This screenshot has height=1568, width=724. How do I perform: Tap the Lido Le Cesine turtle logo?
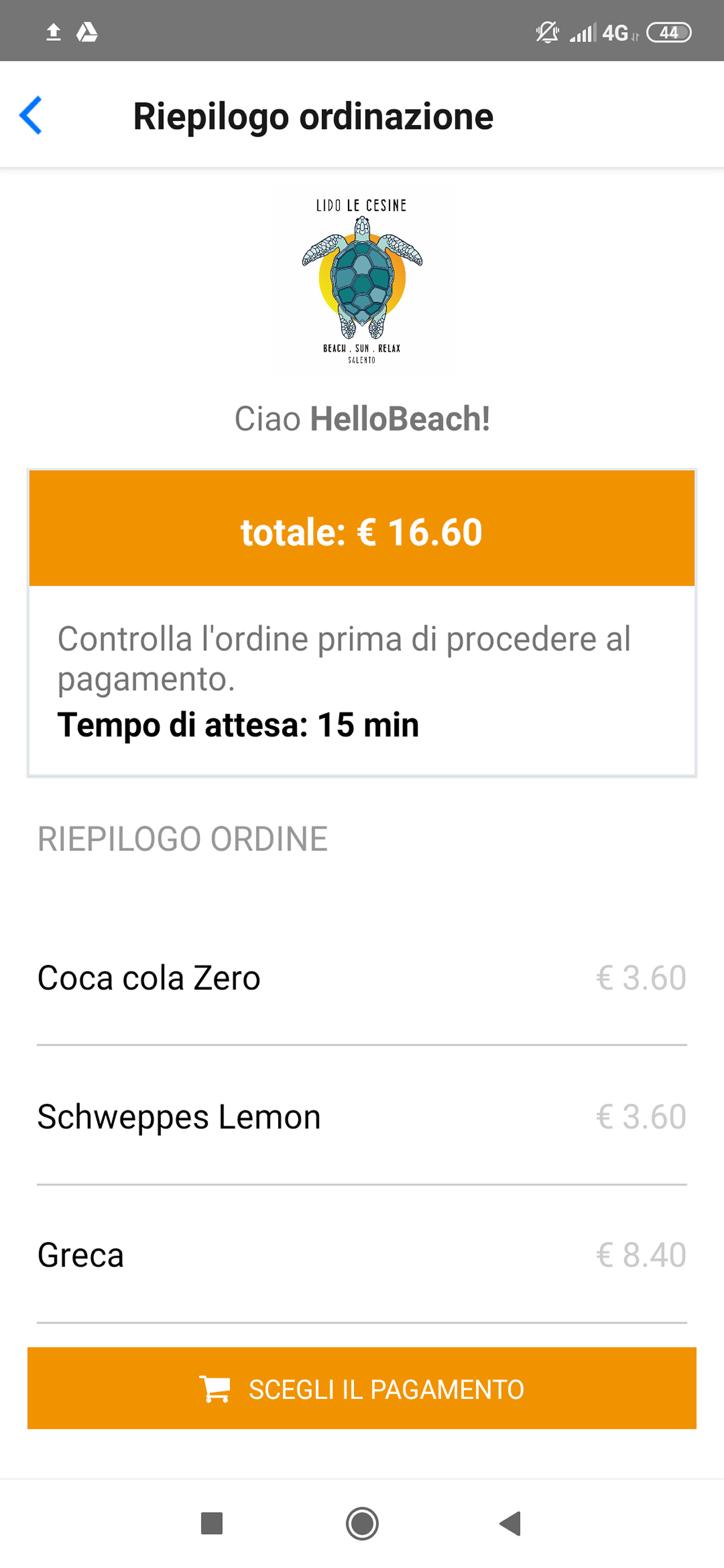point(362,281)
